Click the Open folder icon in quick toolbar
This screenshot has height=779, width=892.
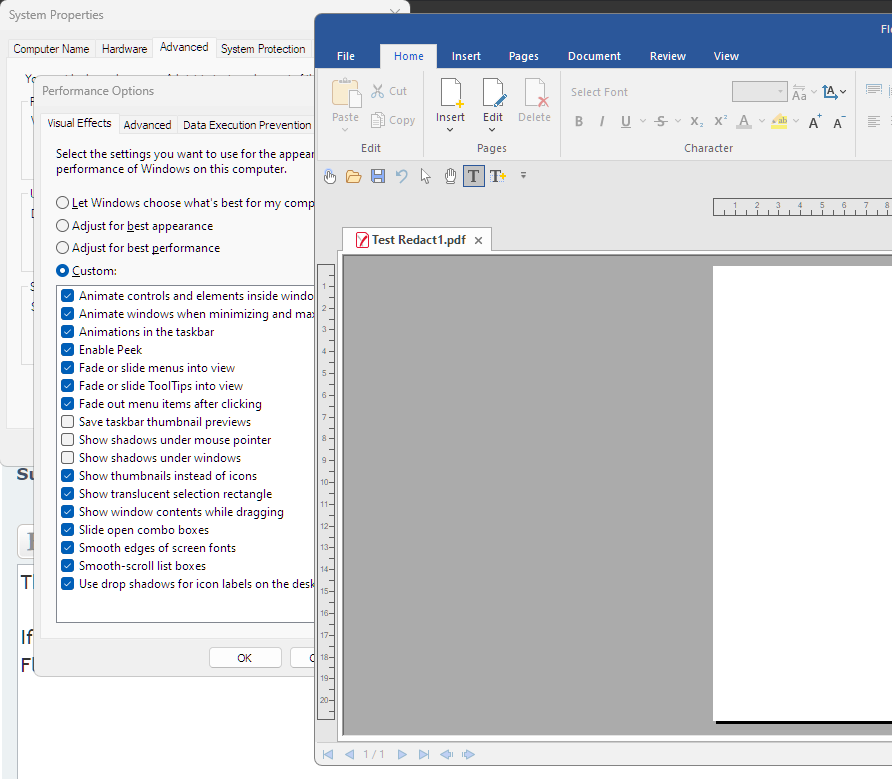(x=353, y=176)
